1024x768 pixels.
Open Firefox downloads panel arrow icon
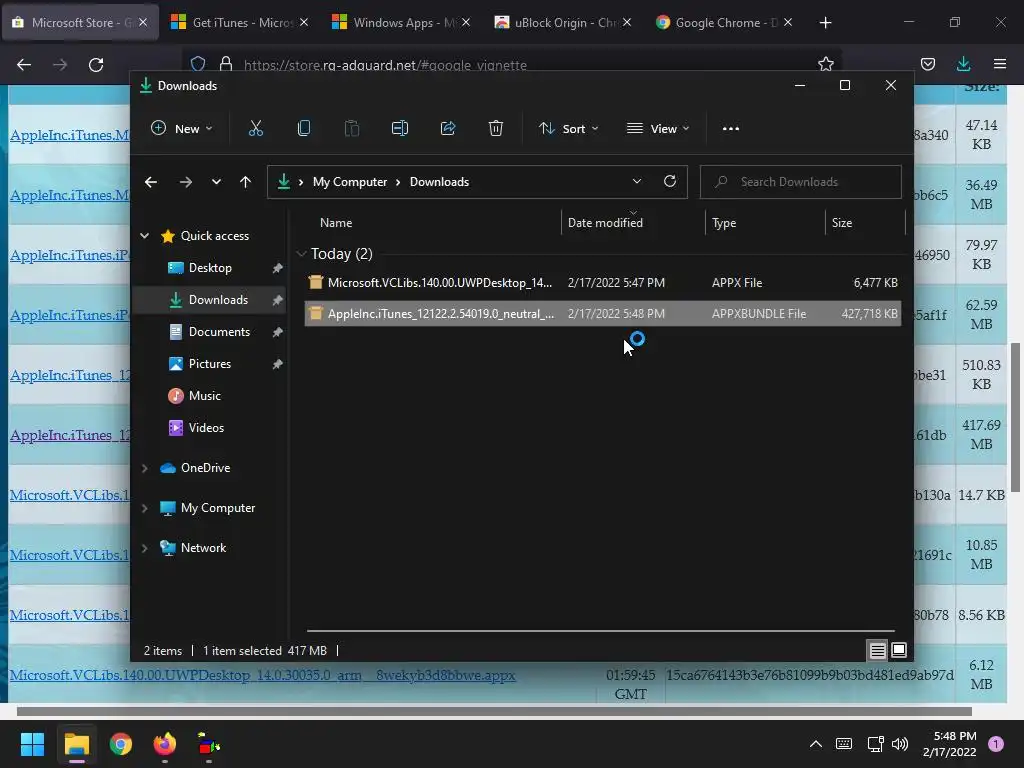point(963,64)
